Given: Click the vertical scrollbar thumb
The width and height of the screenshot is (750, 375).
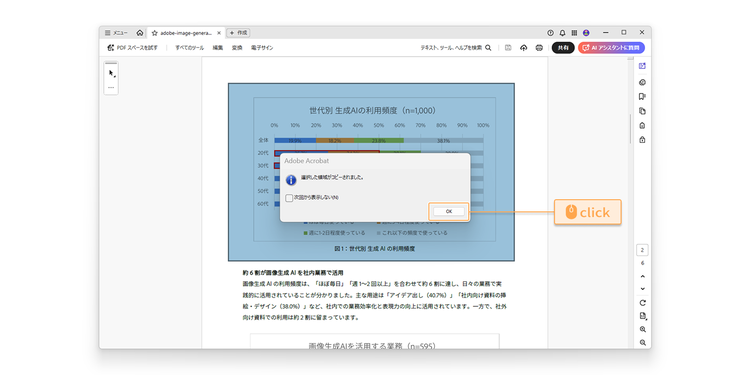Looking at the screenshot, I should coord(630,129).
